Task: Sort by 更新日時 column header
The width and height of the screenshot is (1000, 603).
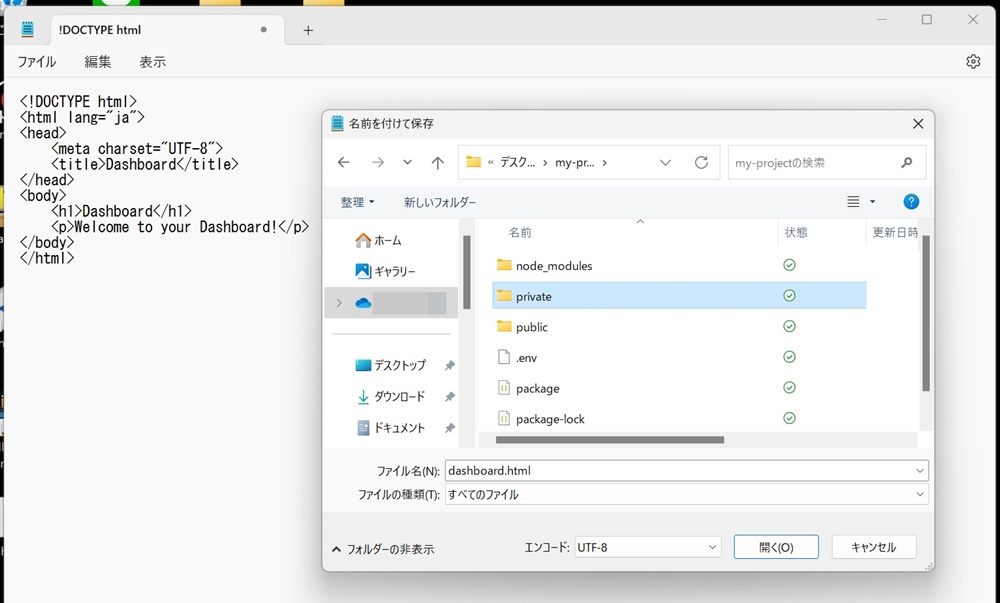Action: [894, 233]
